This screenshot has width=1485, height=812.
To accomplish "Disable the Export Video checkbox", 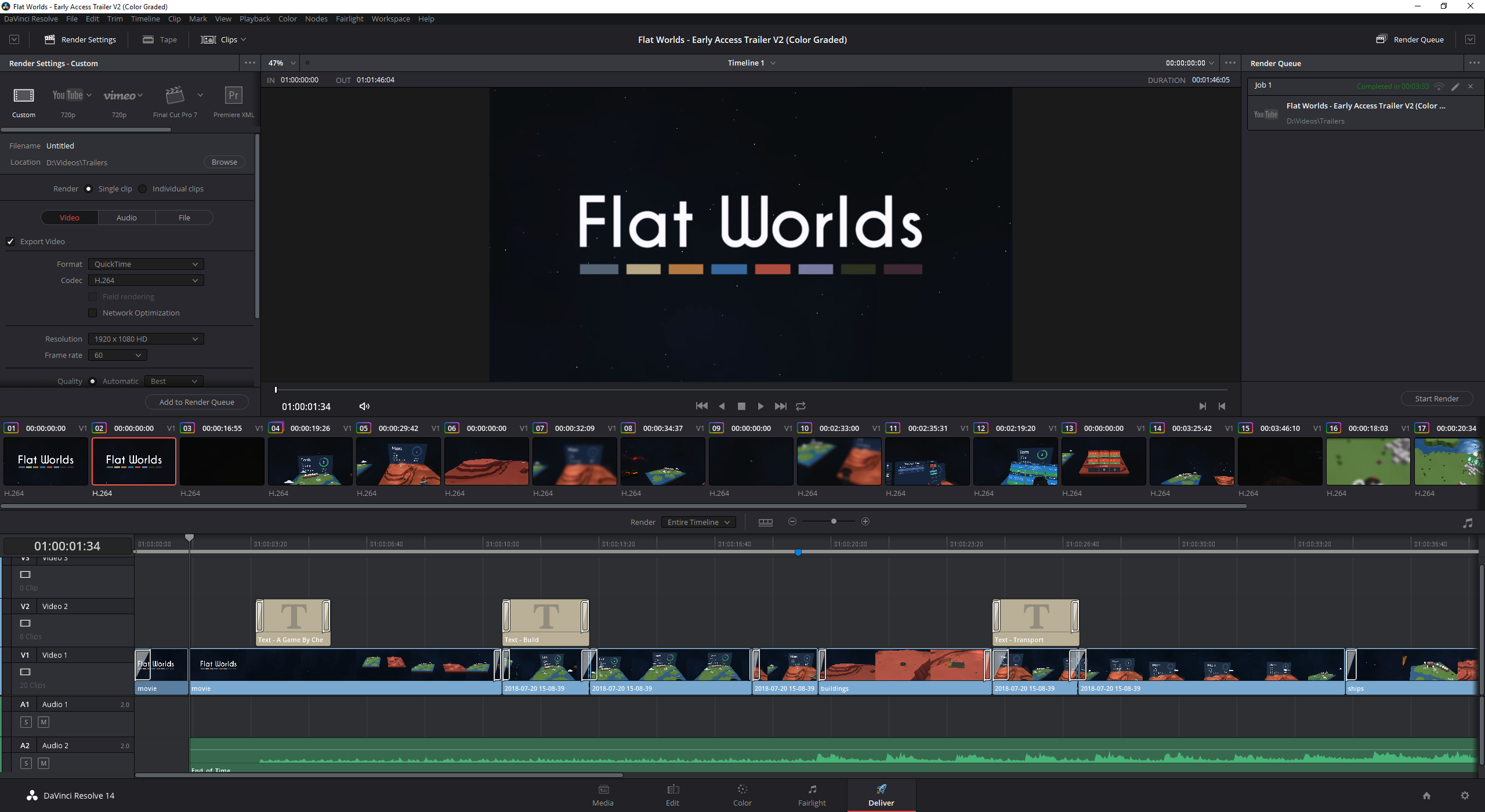I will 11,241.
